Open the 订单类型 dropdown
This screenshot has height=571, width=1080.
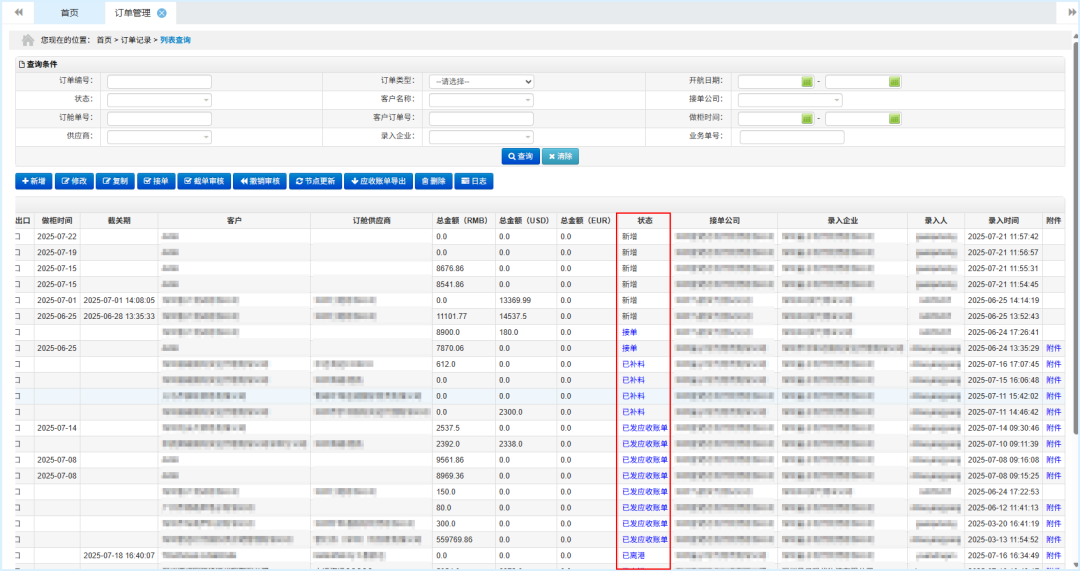[481, 81]
